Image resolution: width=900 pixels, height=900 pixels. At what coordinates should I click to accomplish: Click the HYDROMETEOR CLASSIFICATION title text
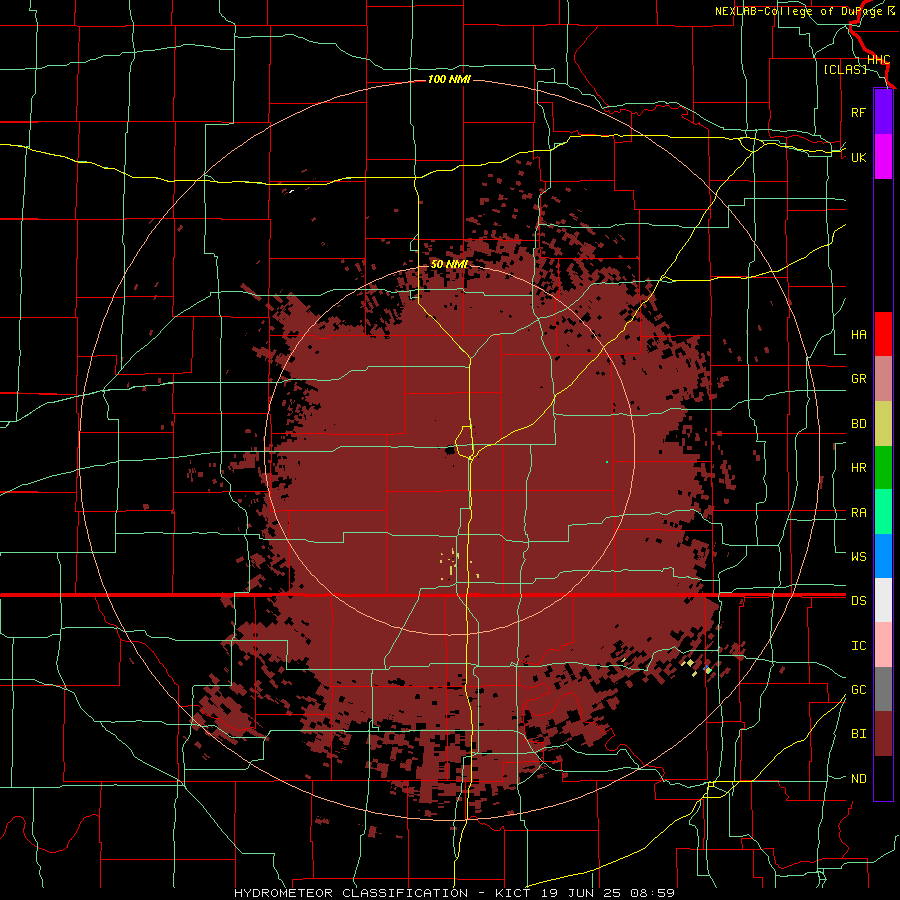(351, 893)
